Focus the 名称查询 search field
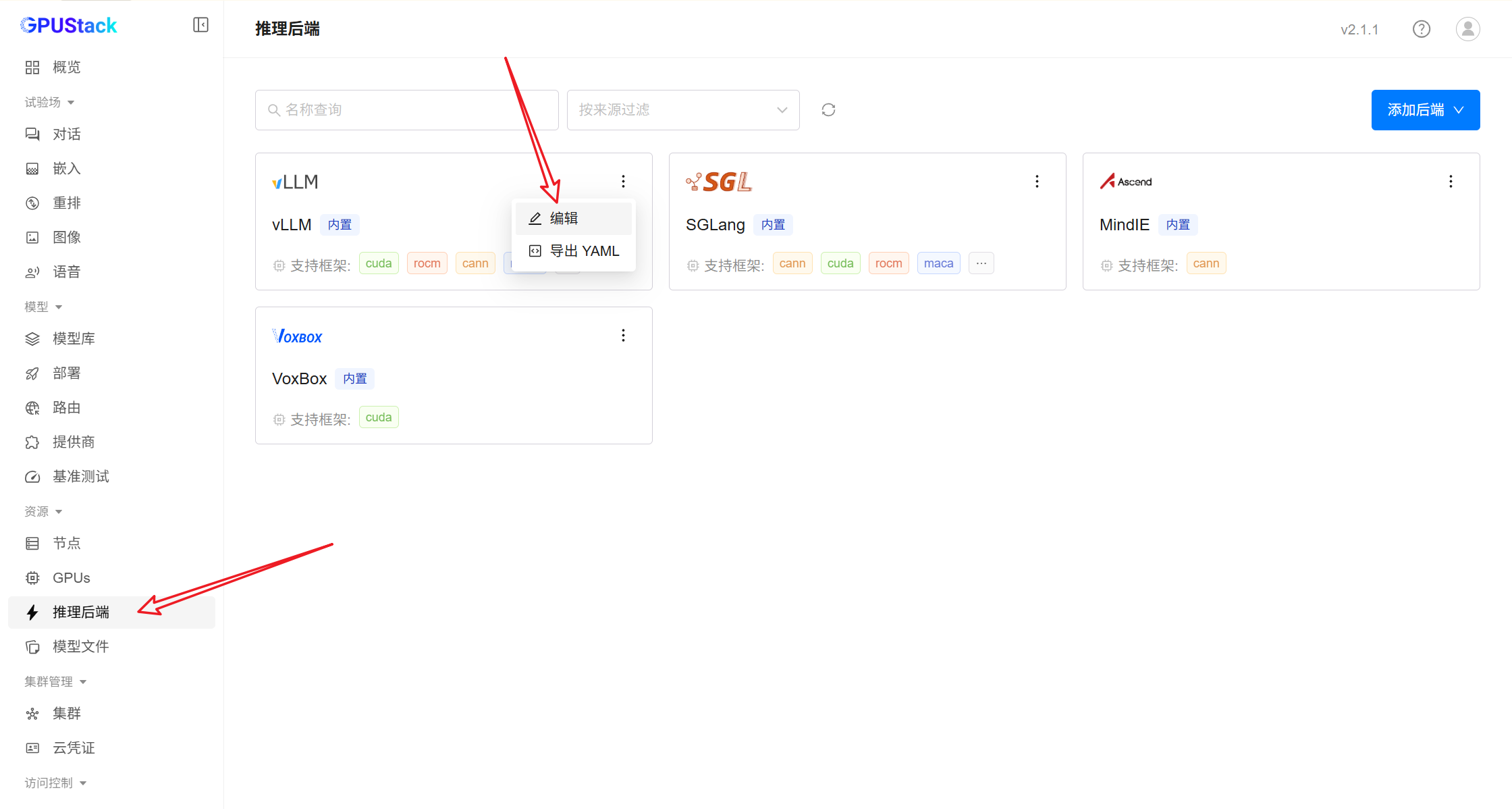1512x809 pixels. coord(406,110)
